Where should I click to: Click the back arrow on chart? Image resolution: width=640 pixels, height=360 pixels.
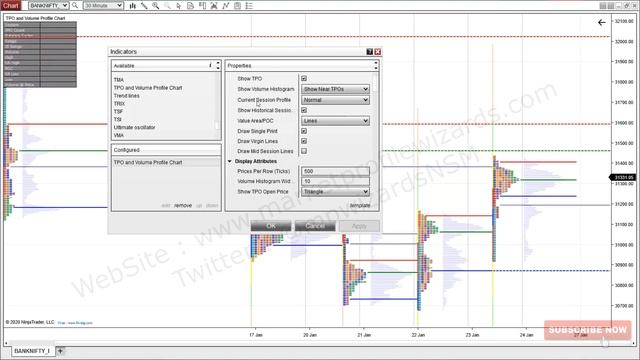click(x=602, y=22)
